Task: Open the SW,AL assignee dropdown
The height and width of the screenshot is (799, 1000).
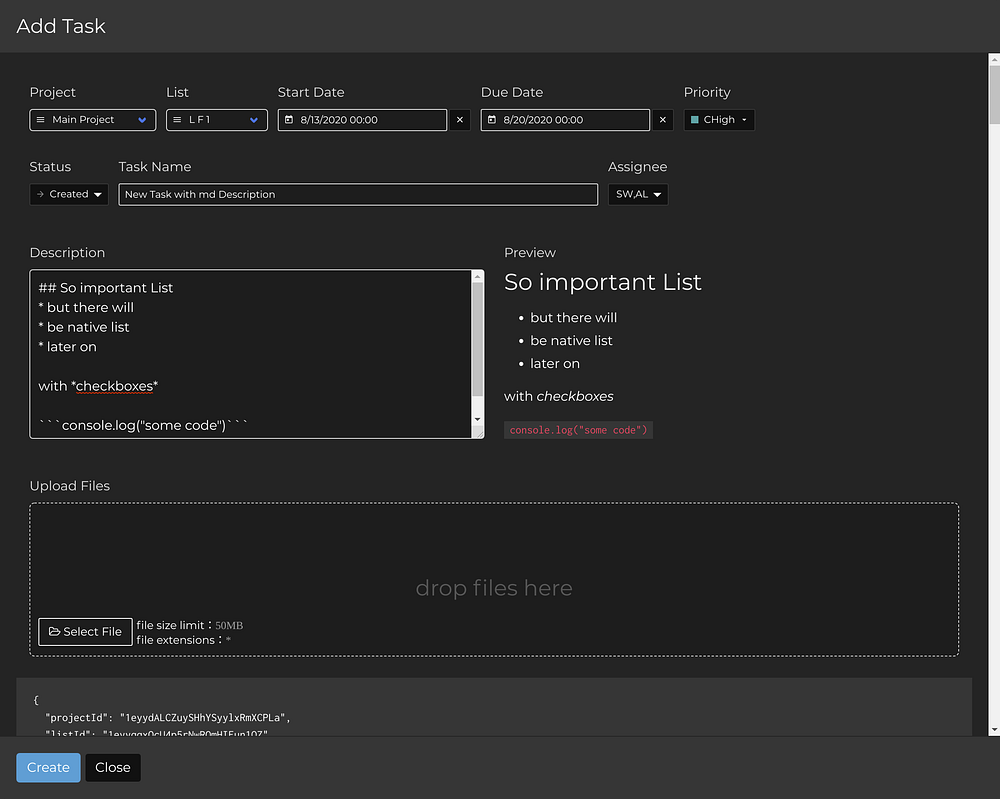Action: pos(638,194)
